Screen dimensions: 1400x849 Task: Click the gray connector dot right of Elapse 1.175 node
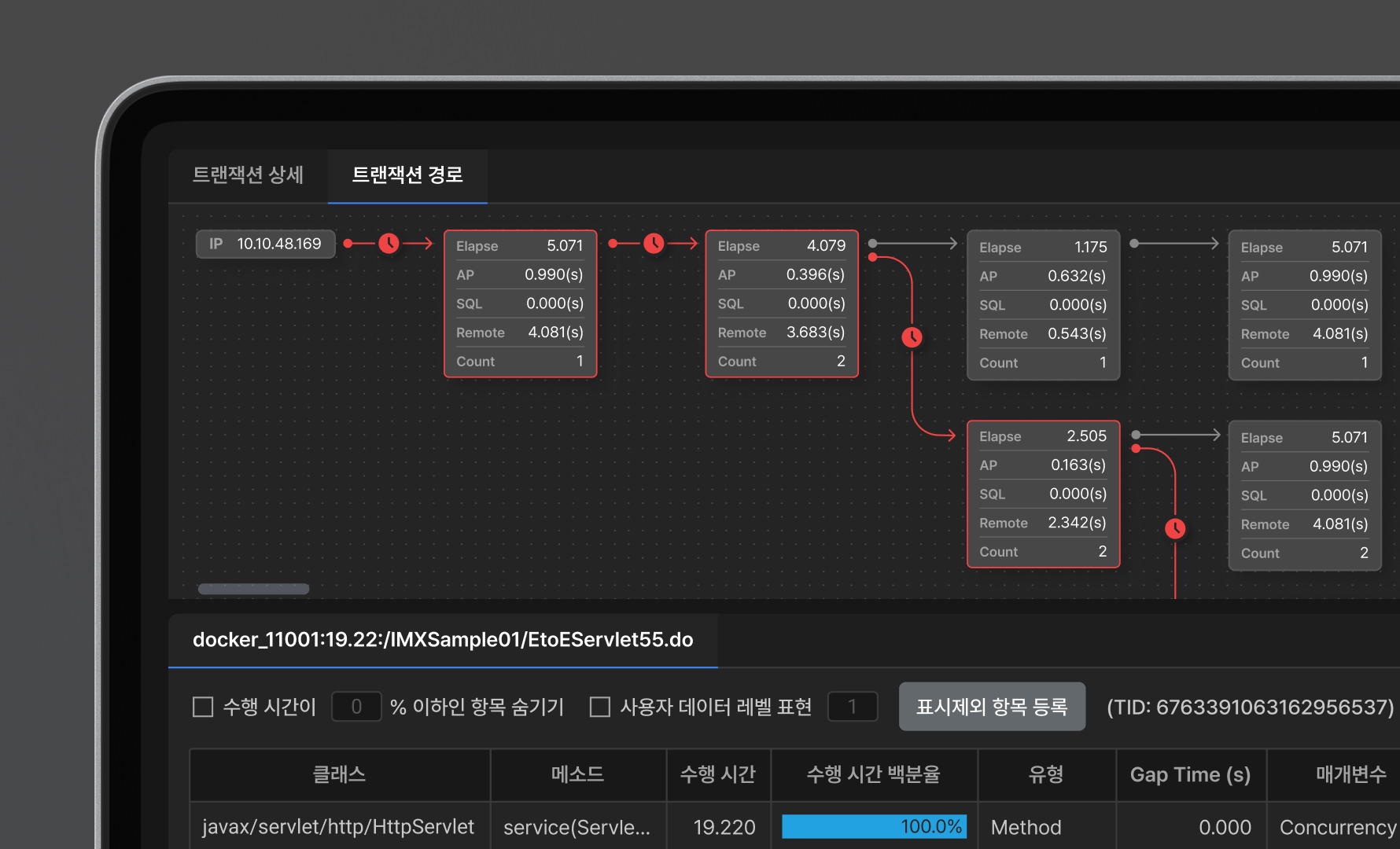(1134, 244)
